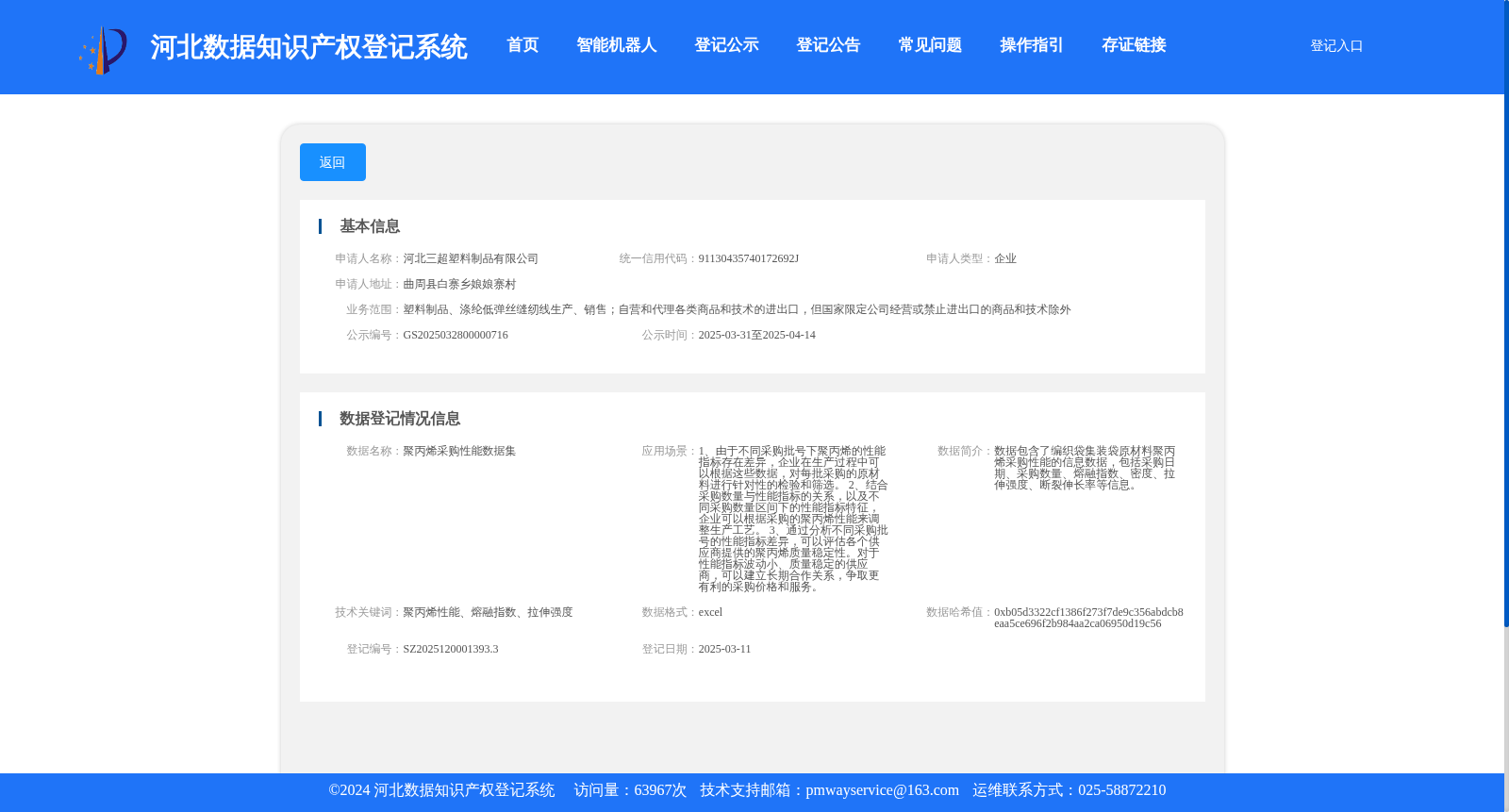Click the 登记入口 link
The height and width of the screenshot is (812, 1509).
(1336, 45)
